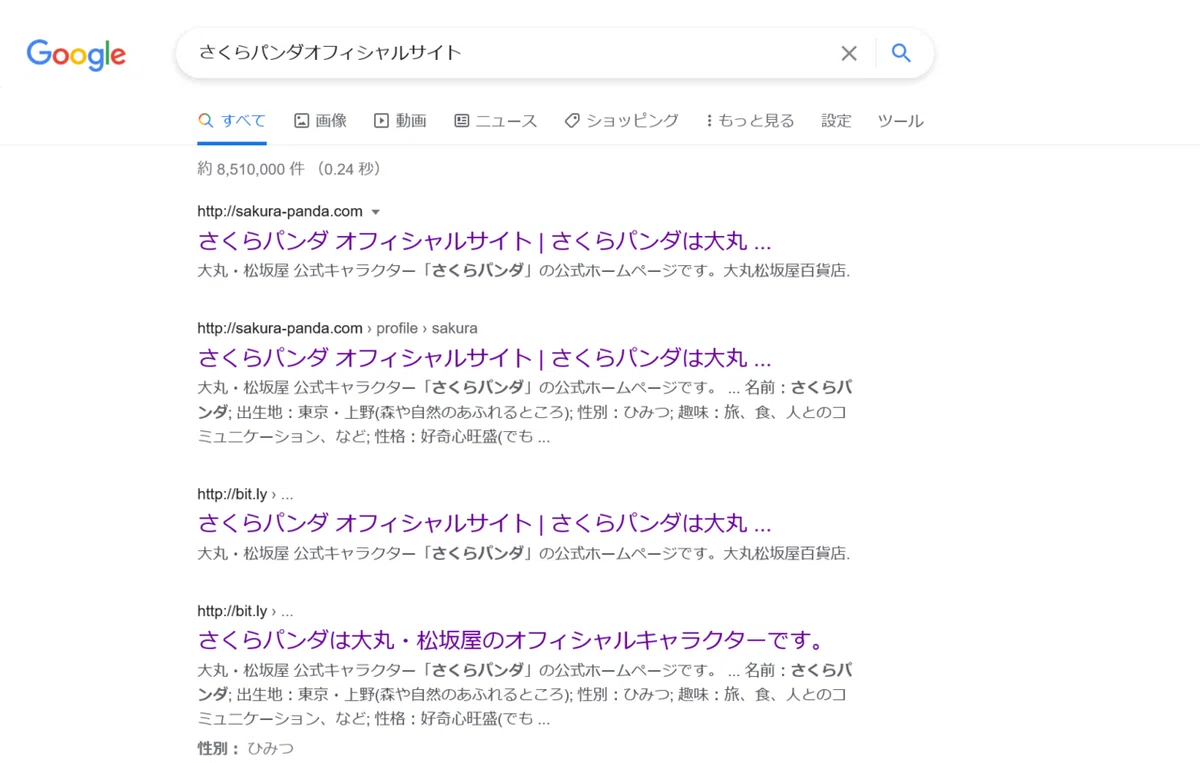Open ツール options
This screenshot has height=763, width=1200.
(900, 121)
